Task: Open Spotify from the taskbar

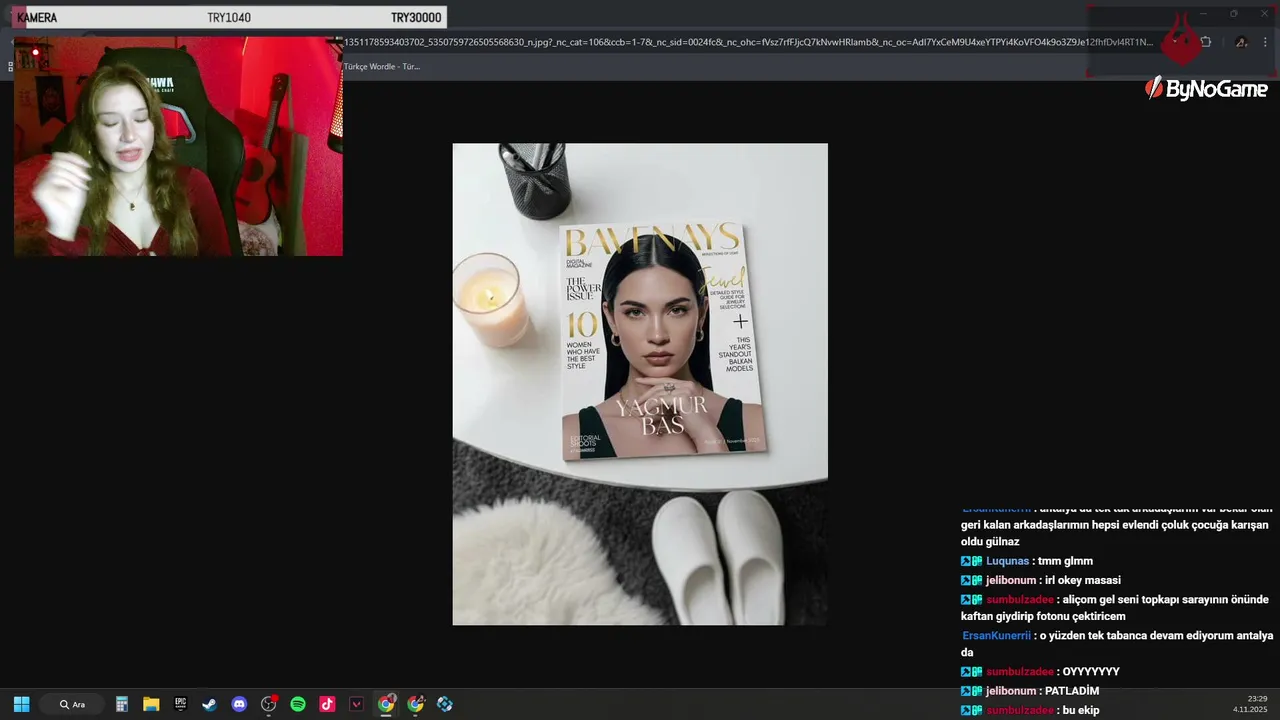Action: point(298,704)
